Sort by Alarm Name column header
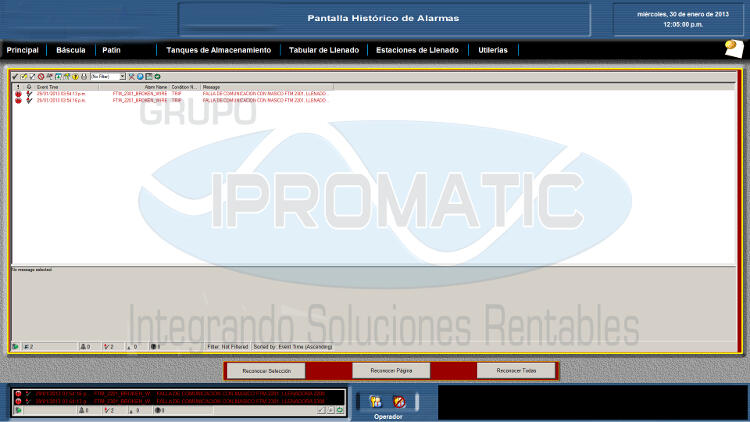 pyautogui.click(x=133, y=87)
